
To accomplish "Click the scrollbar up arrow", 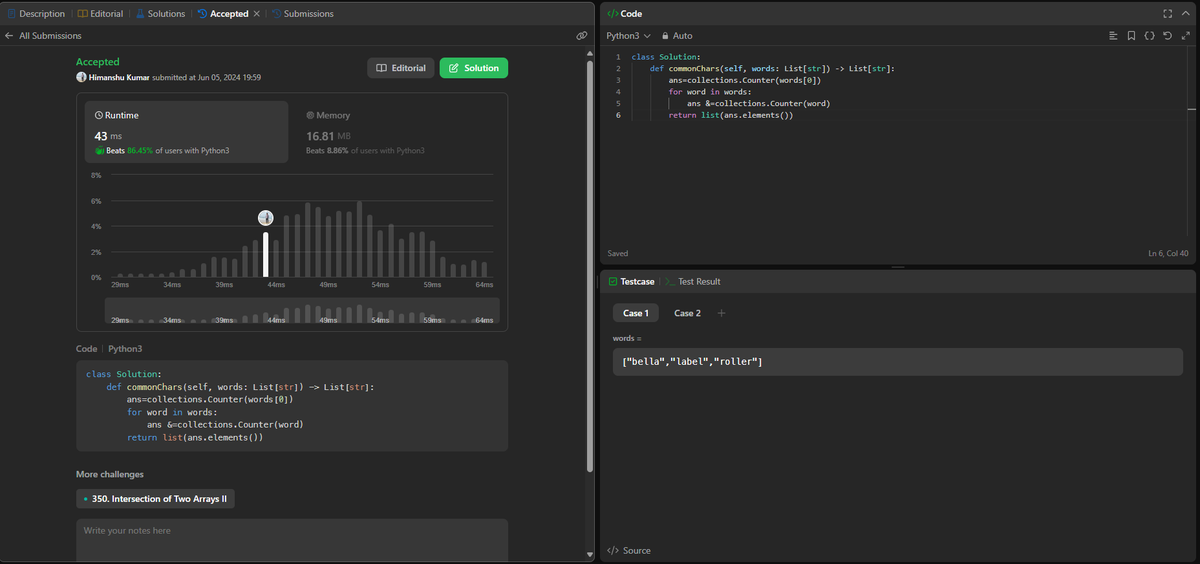I will click(589, 53).
